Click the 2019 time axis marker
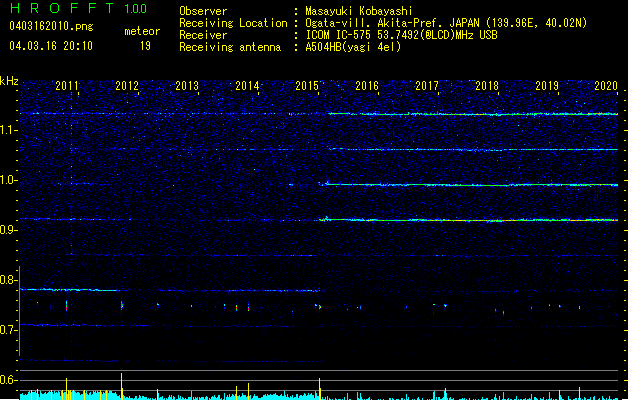Screen dimensions: 629x400 pyautogui.click(x=547, y=86)
